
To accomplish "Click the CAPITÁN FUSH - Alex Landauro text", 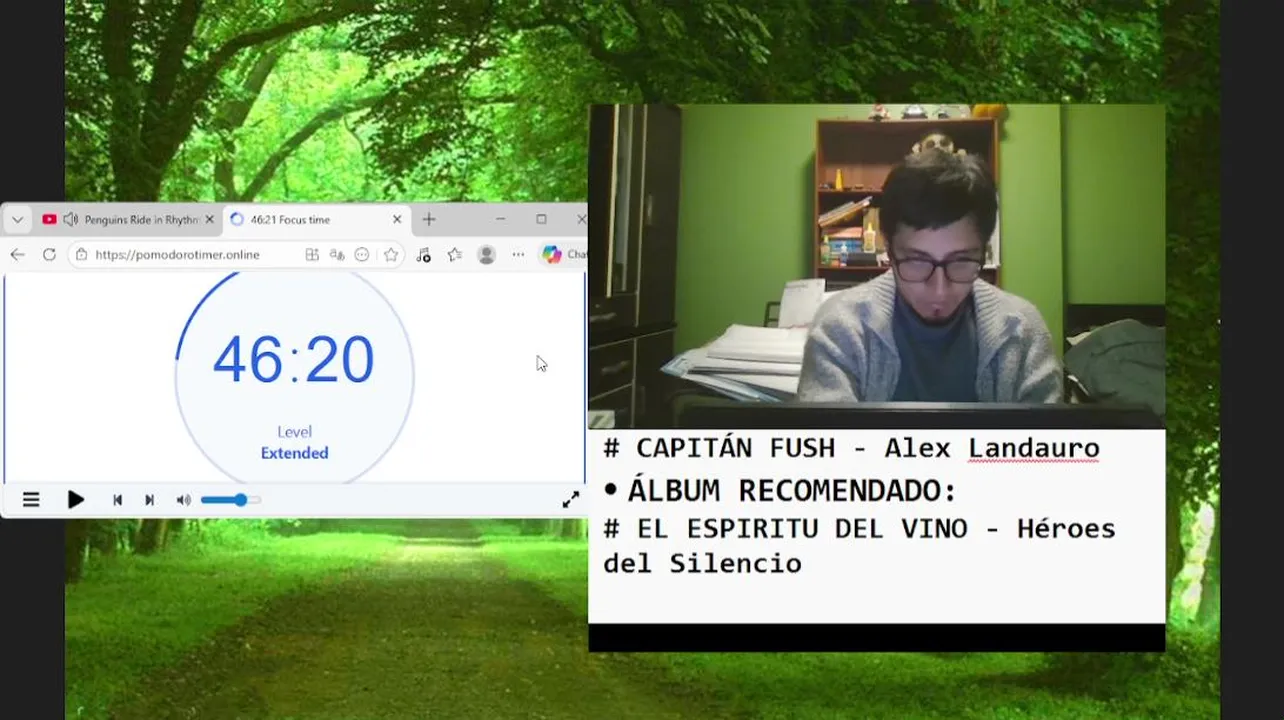I will click(851, 448).
